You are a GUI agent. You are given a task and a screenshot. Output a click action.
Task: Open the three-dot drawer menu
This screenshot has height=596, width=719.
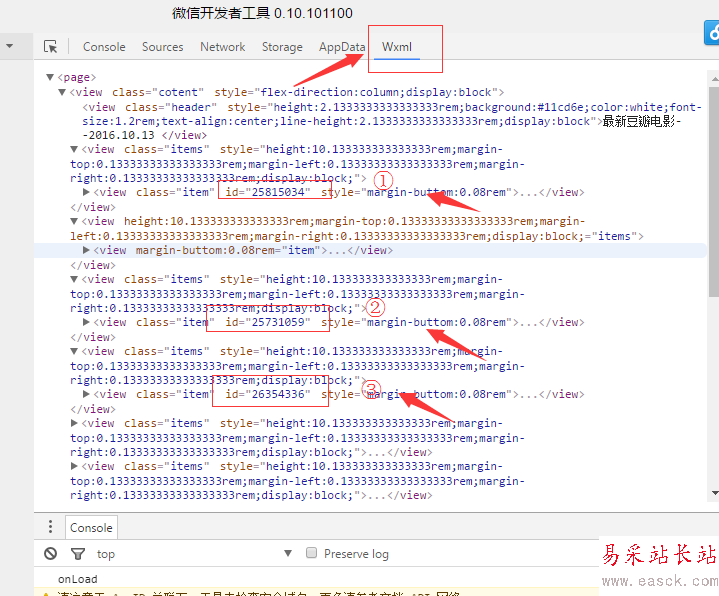point(50,527)
